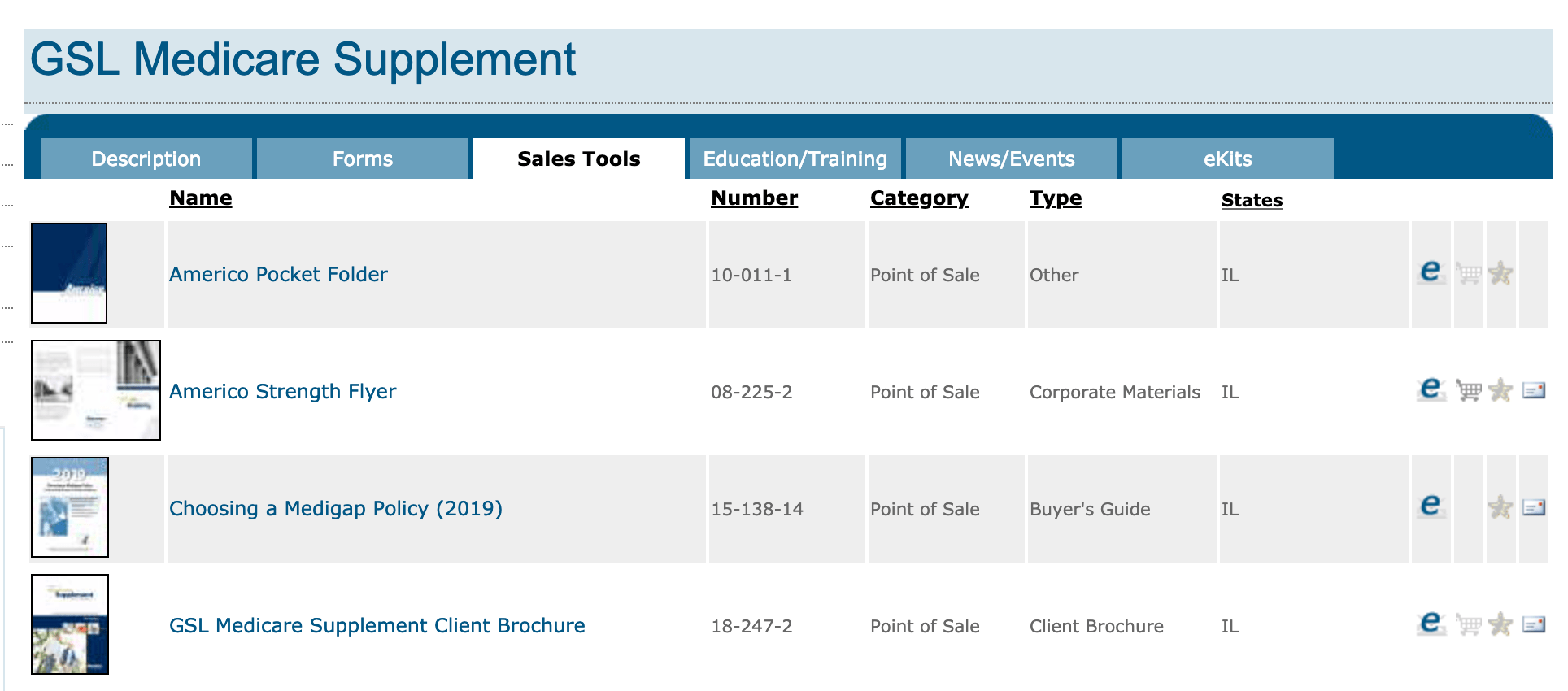The height and width of the screenshot is (691, 1568).
Task: Open the Americo Pocket Folder link
Action: coord(278,275)
